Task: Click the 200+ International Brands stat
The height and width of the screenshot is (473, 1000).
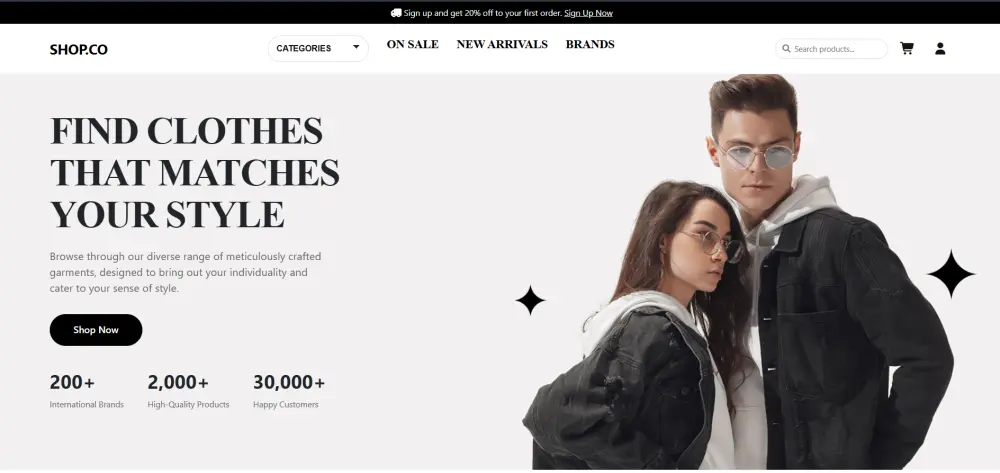Action: point(87,391)
